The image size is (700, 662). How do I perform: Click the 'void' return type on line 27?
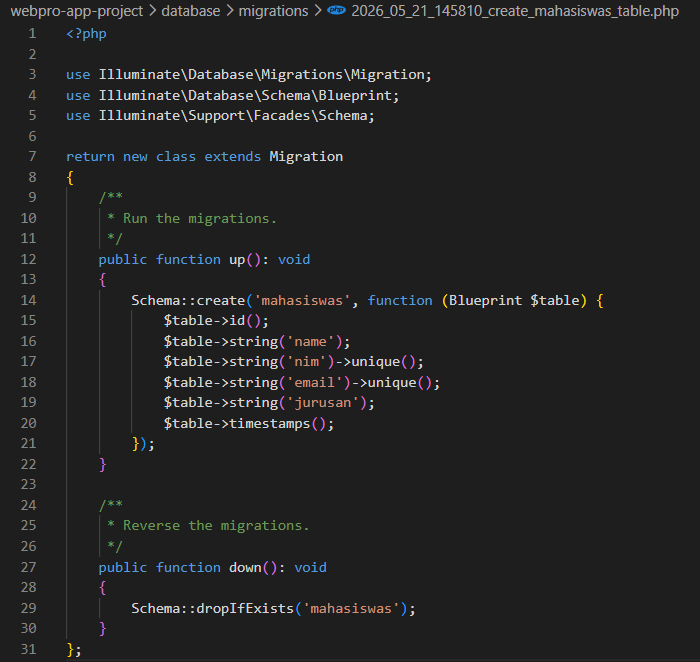(310, 567)
